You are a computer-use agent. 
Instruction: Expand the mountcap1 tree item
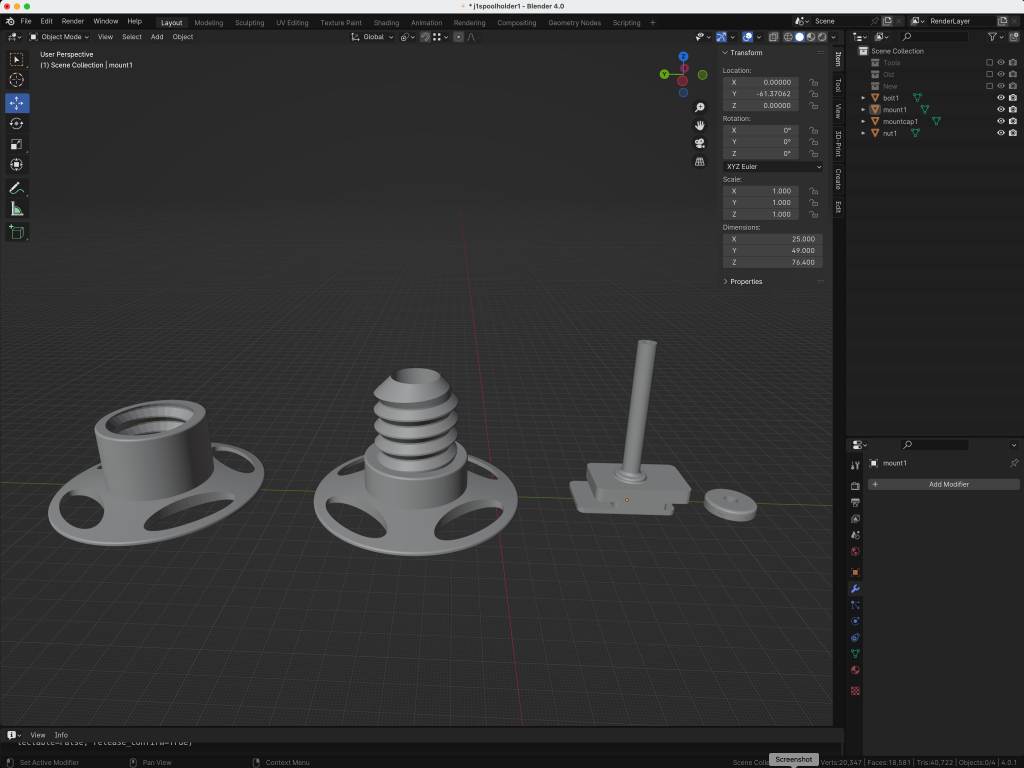(863, 121)
